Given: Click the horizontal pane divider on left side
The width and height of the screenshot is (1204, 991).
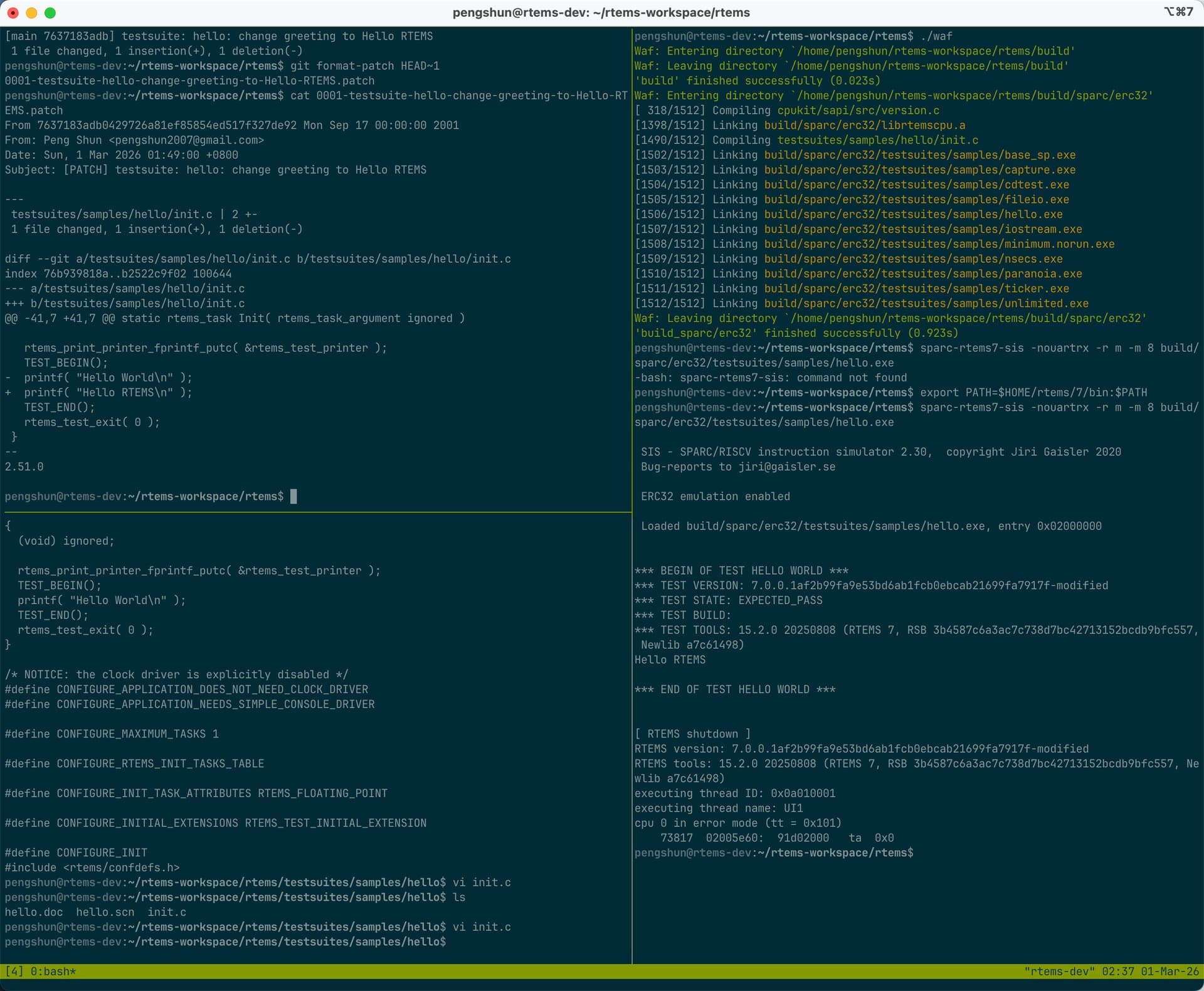Looking at the screenshot, I should click(x=314, y=512).
